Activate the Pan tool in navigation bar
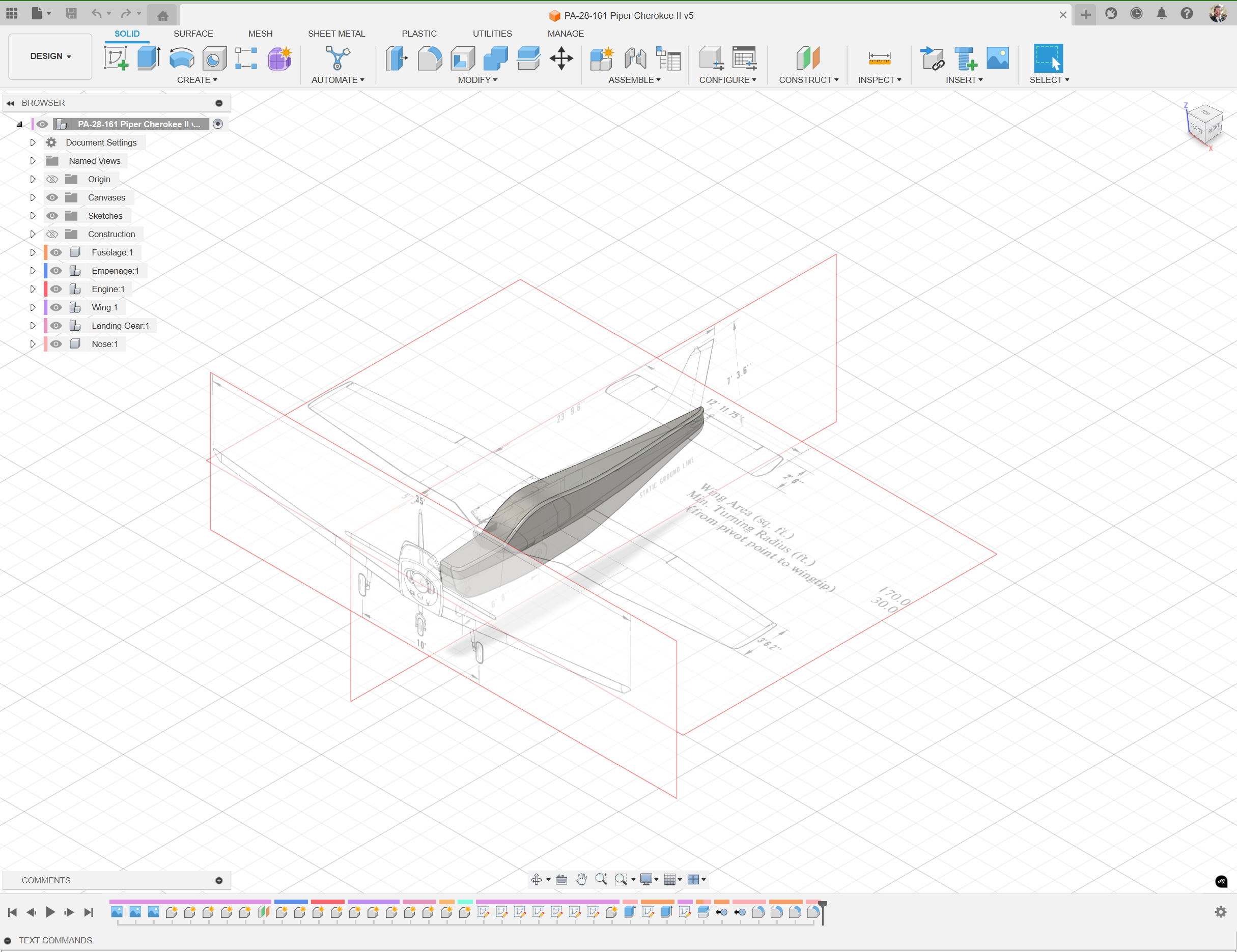 click(x=582, y=879)
